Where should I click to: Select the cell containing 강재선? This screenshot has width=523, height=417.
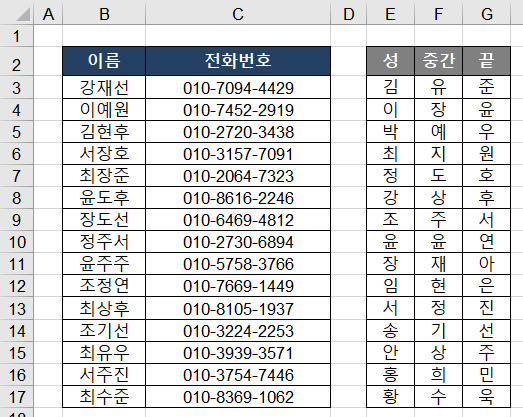tap(104, 87)
